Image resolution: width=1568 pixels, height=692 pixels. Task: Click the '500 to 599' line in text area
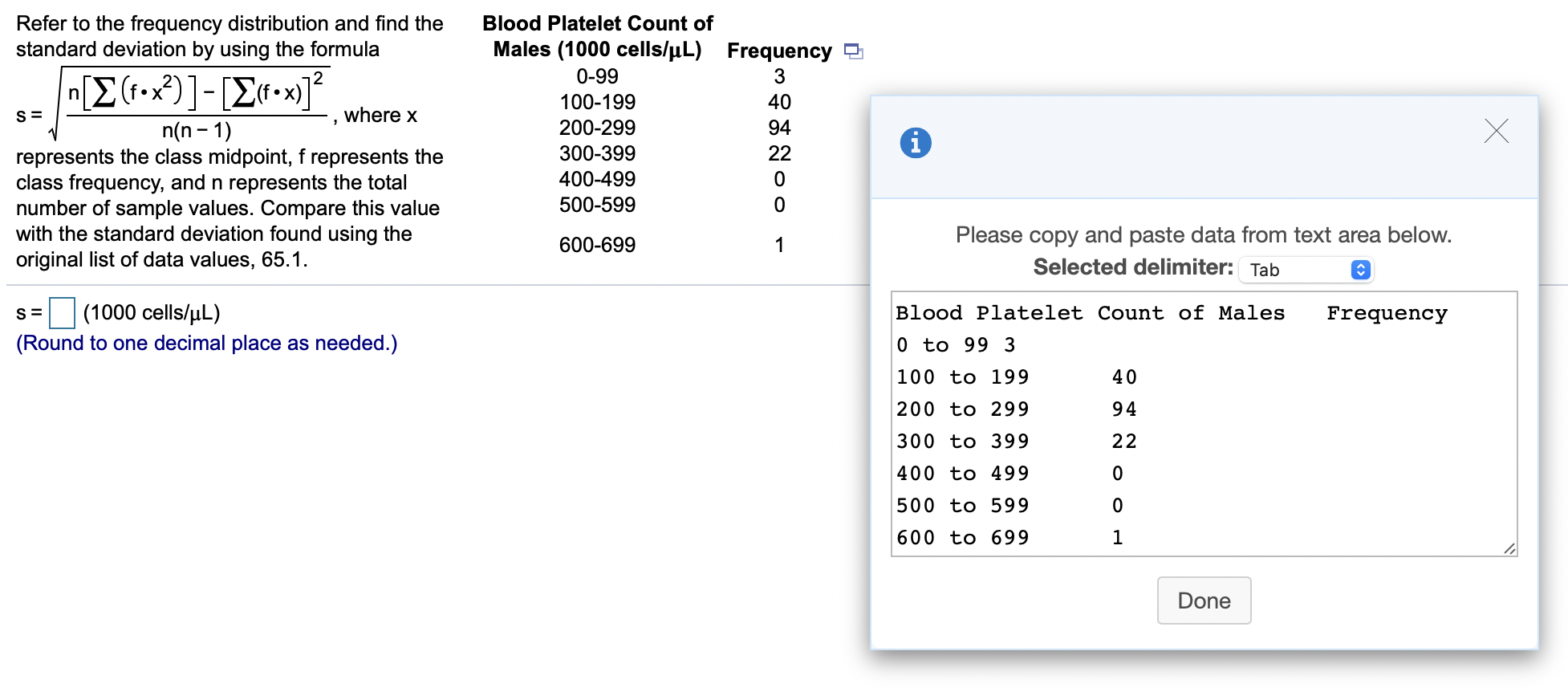click(x=1009, y=506)
